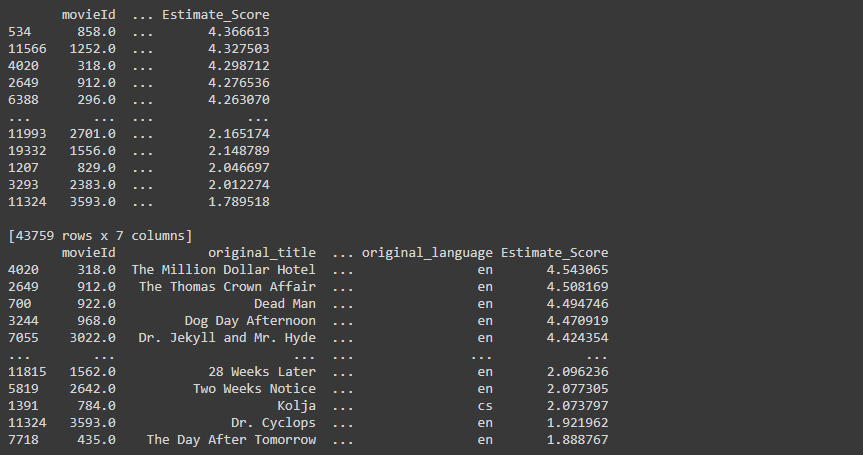
Task: Click the row index 19332
Action: point(27,151)
